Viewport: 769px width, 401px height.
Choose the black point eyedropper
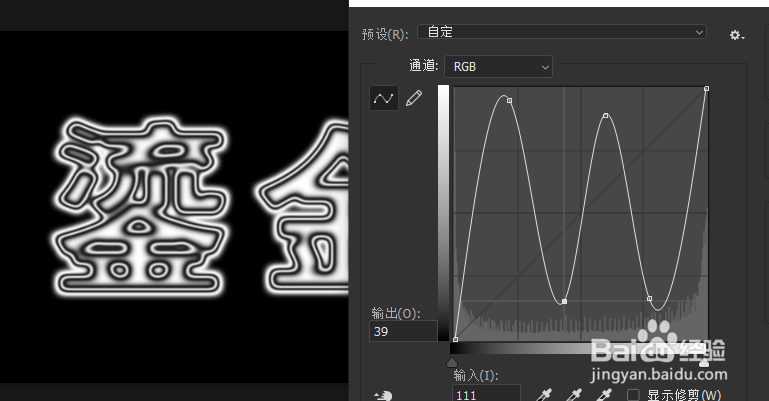click(x=544, y=395)
